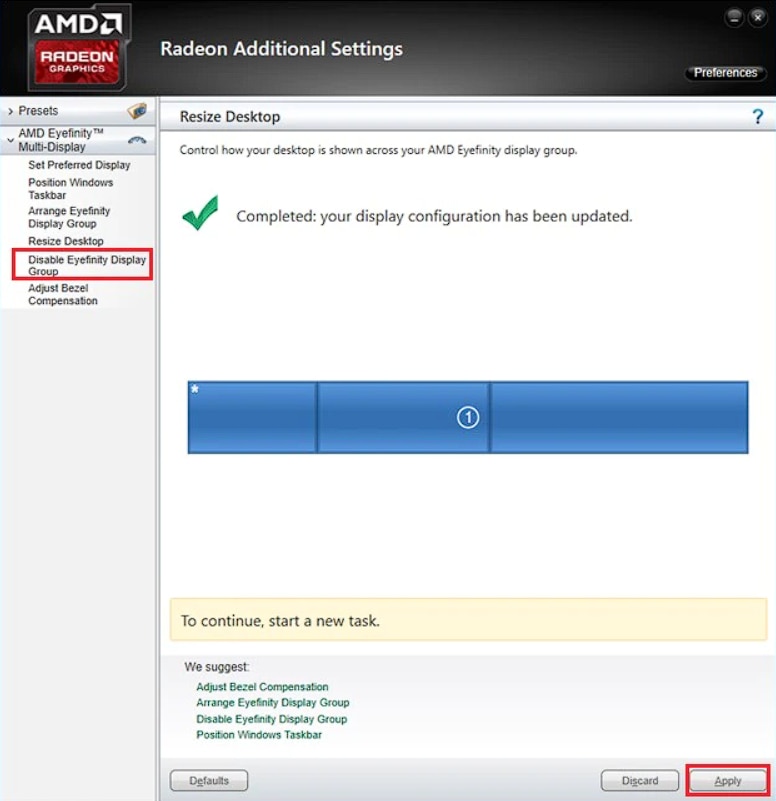Open Adjust Bezel Compensation in sidebar
Screen dimensions: 776x801
tap(62, 294)
